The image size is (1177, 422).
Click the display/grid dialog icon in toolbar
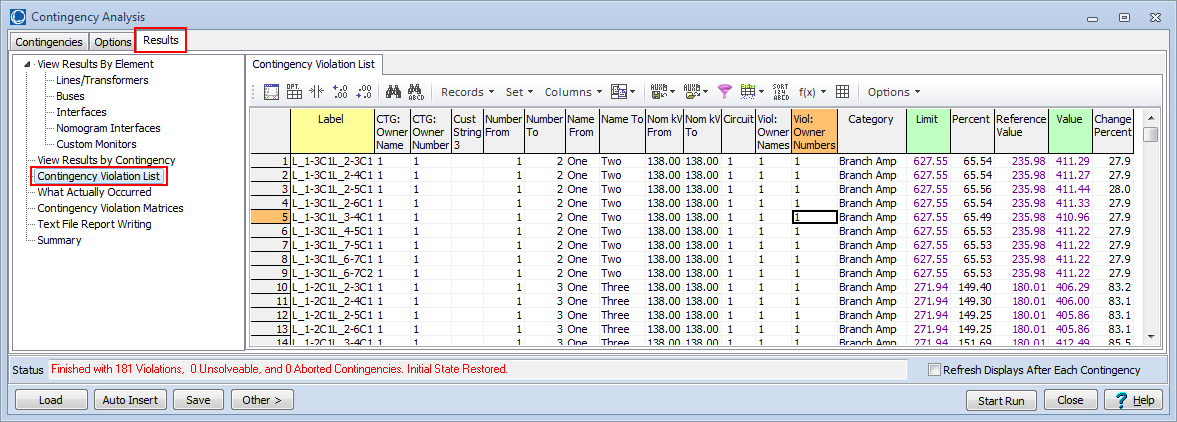(x=272, y=92)
